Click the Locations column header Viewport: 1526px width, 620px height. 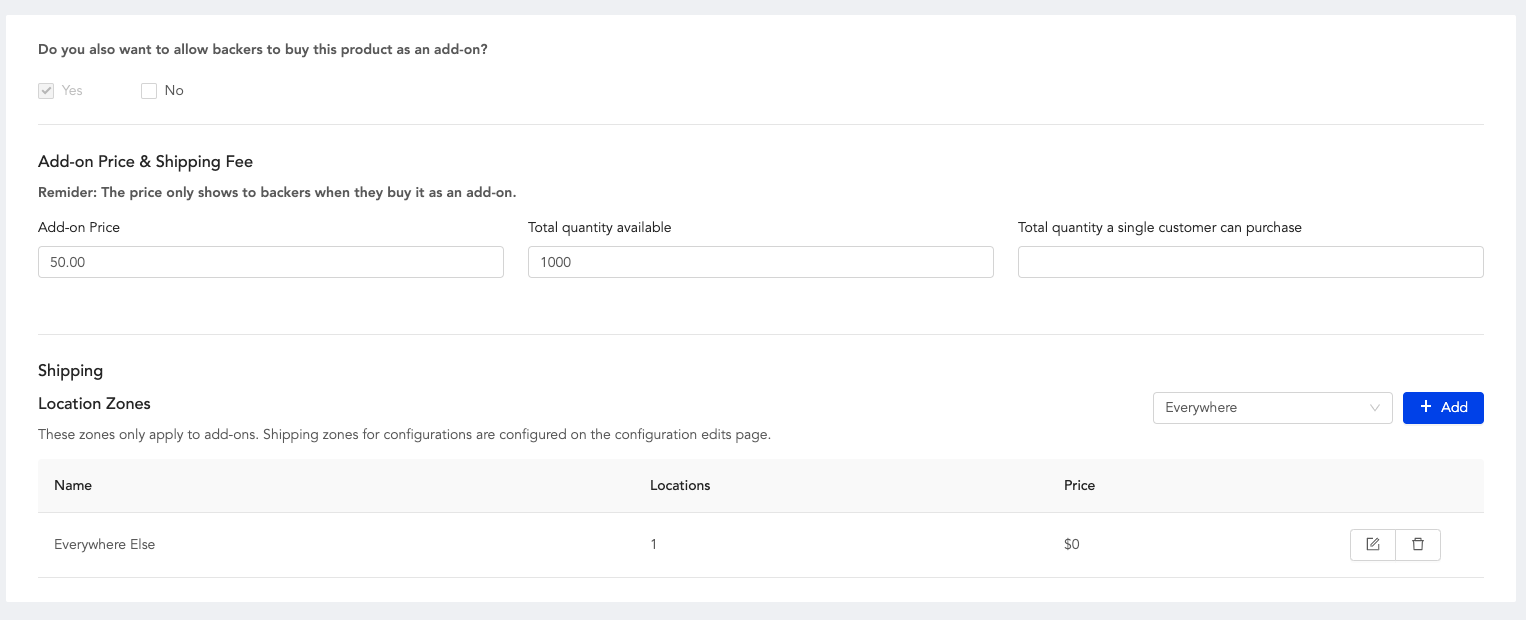(x=680, y=486)
